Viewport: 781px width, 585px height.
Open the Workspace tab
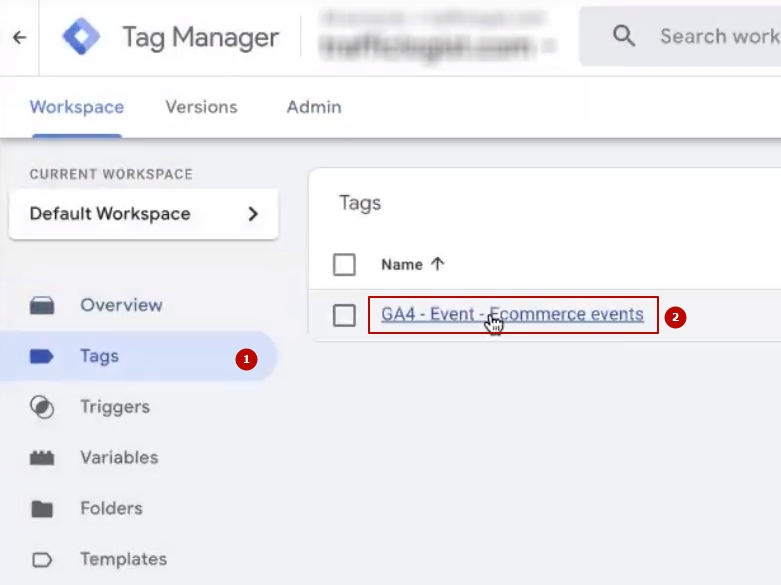pos(77,107)
